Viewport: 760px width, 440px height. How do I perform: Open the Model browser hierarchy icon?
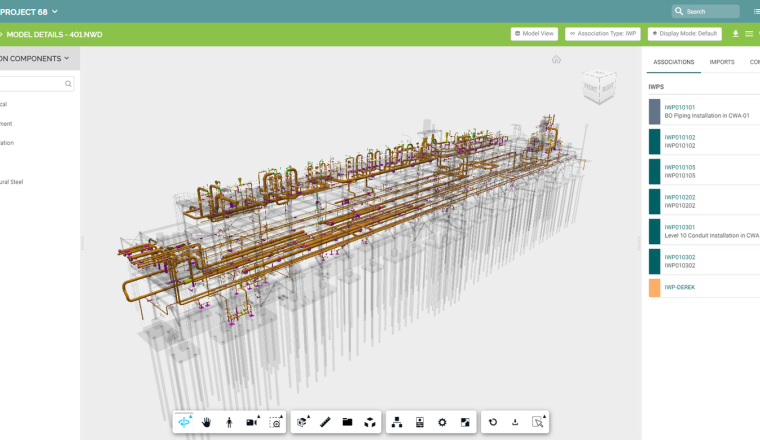[x=397, y=422]
